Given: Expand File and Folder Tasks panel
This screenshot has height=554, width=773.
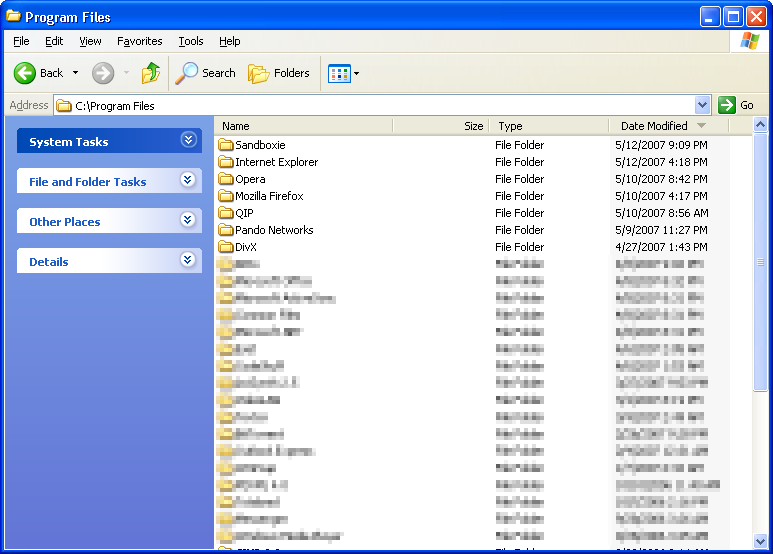Looking at the screenshot, I should tap(188, 180).
